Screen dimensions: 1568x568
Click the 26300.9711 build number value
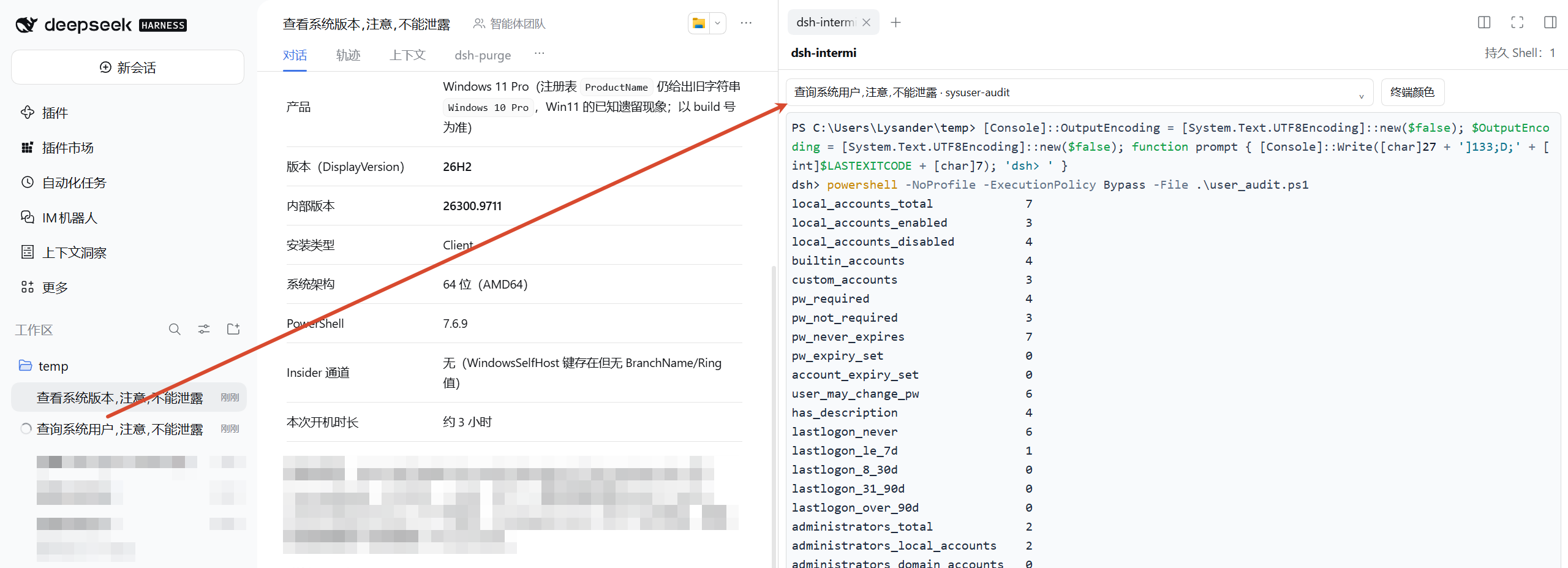(x=472, y=206)
